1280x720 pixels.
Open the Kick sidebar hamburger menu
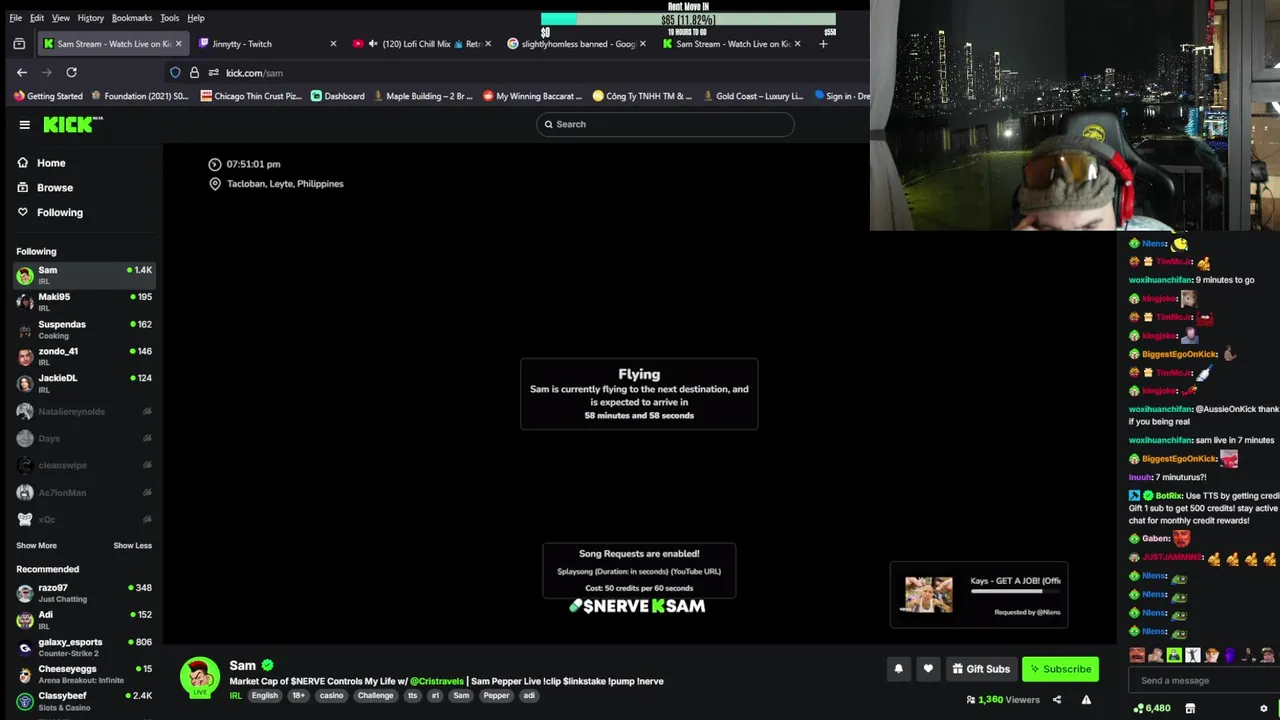24,125
